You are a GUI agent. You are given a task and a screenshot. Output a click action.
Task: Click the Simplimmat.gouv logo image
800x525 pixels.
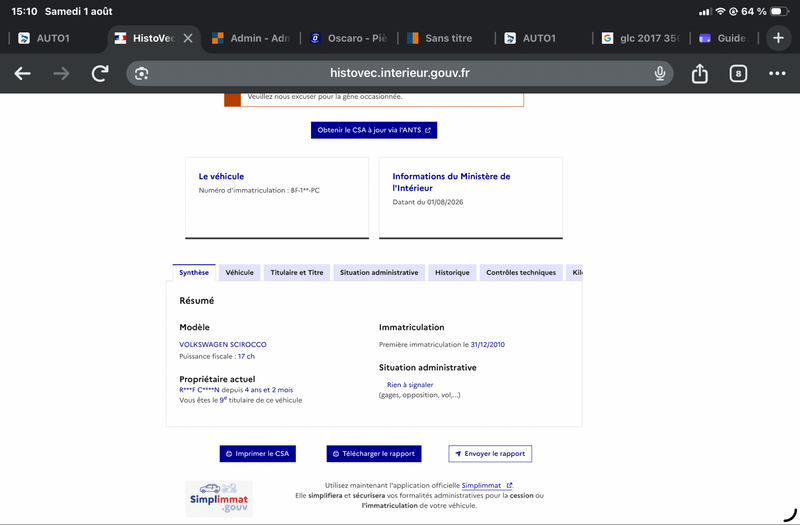219,499
